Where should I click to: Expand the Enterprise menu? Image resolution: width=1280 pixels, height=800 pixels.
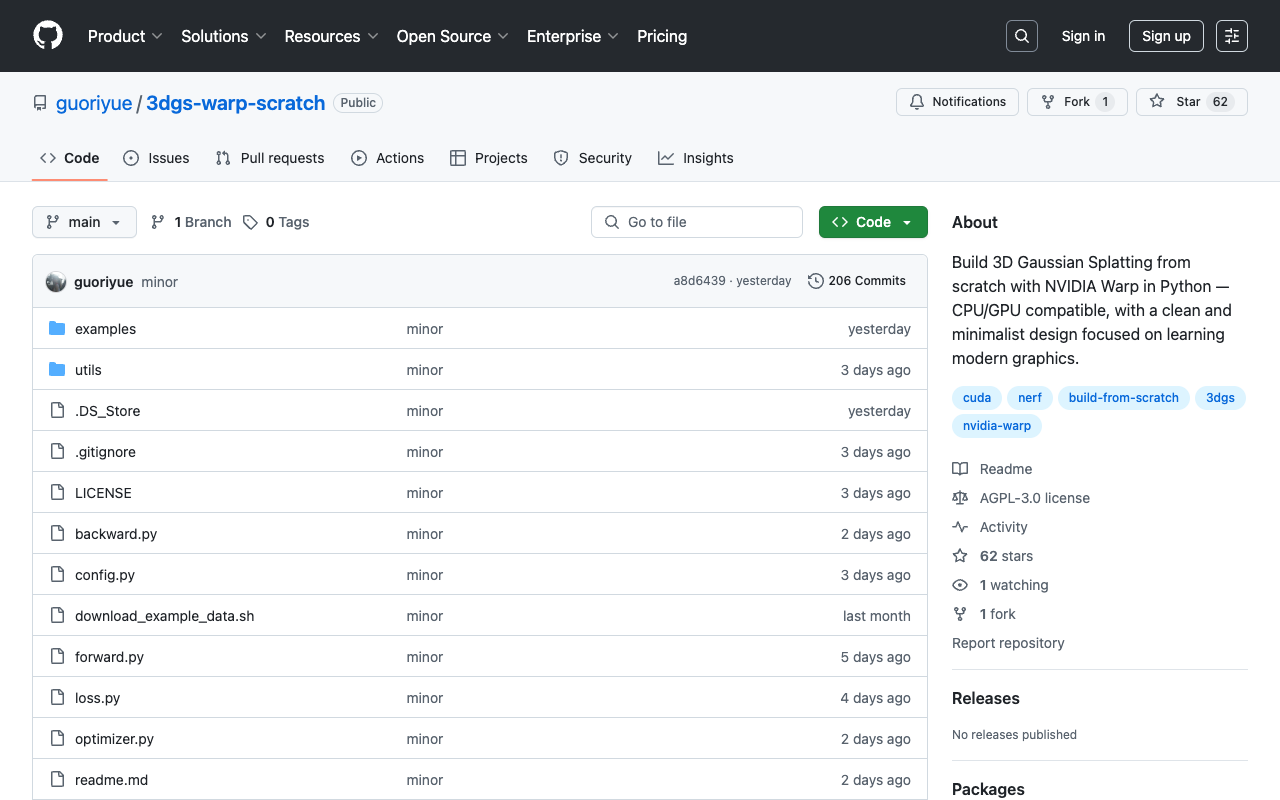click(x=573, y=36)
